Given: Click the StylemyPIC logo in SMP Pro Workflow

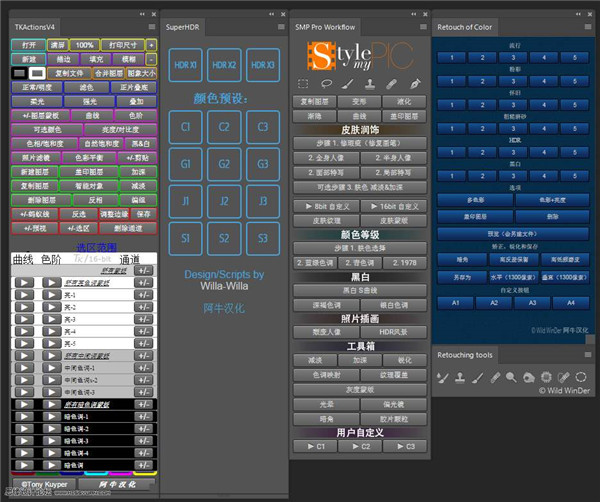Looking at the screenshot, I should [360, 56].
